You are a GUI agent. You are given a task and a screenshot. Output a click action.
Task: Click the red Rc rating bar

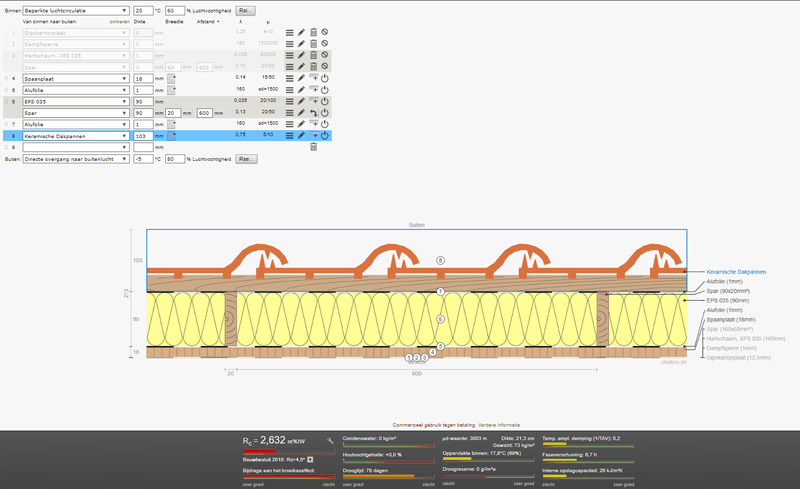coord(262,450)
